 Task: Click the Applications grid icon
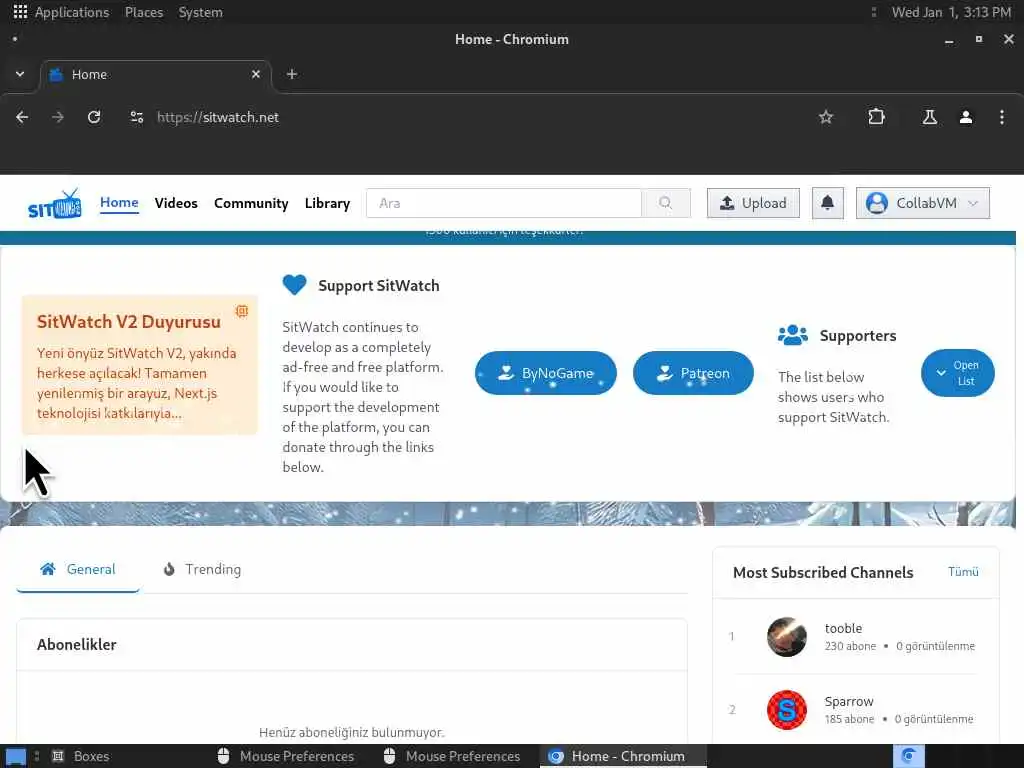pyautogui.click(x=20, y=12)
